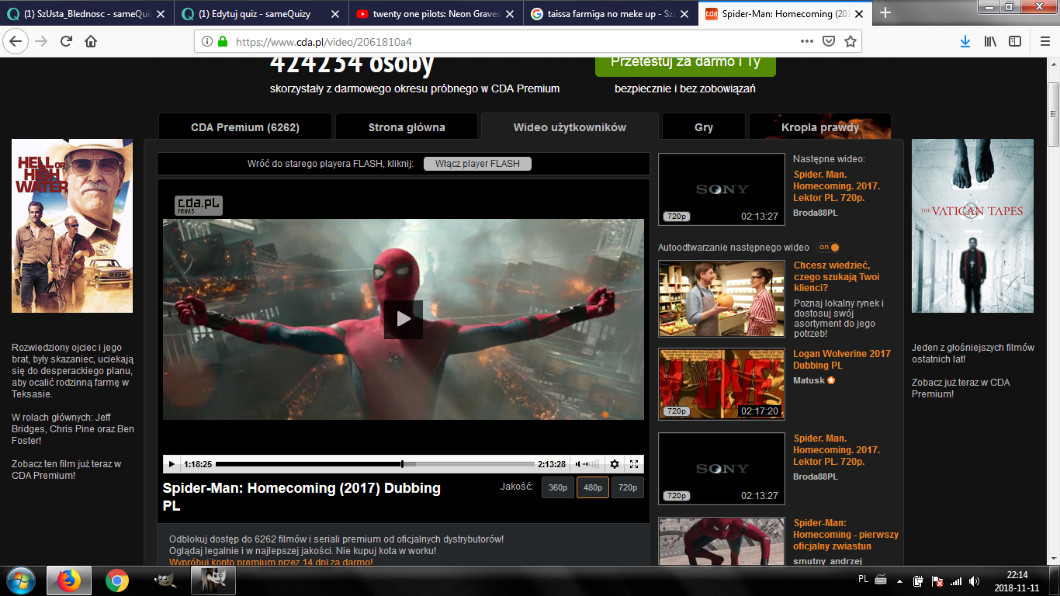
Task: Switch to the CDA Premium (6262) tab
Action: point(245,127)
